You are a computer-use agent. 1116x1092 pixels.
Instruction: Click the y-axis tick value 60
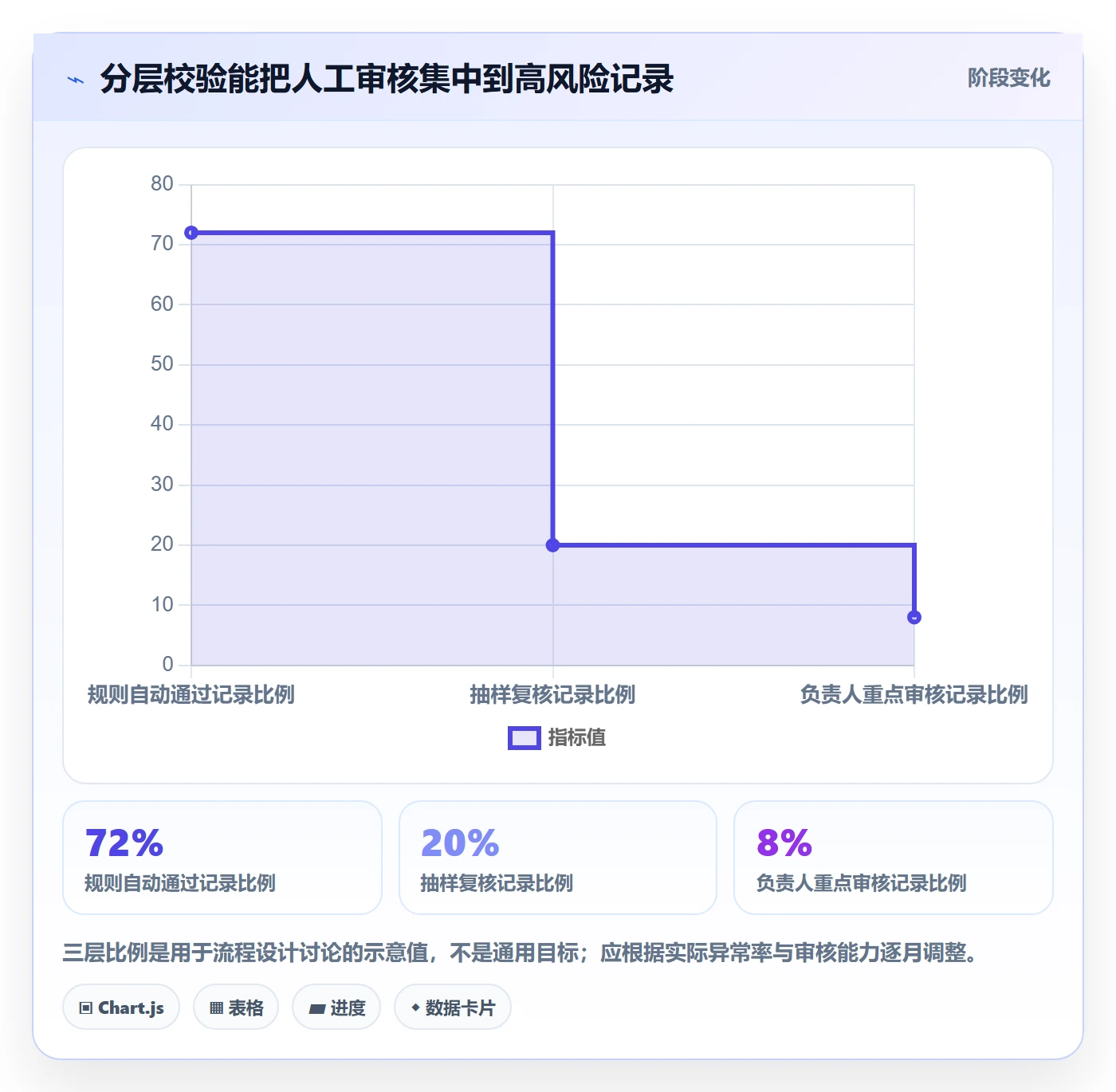[162, 304]
